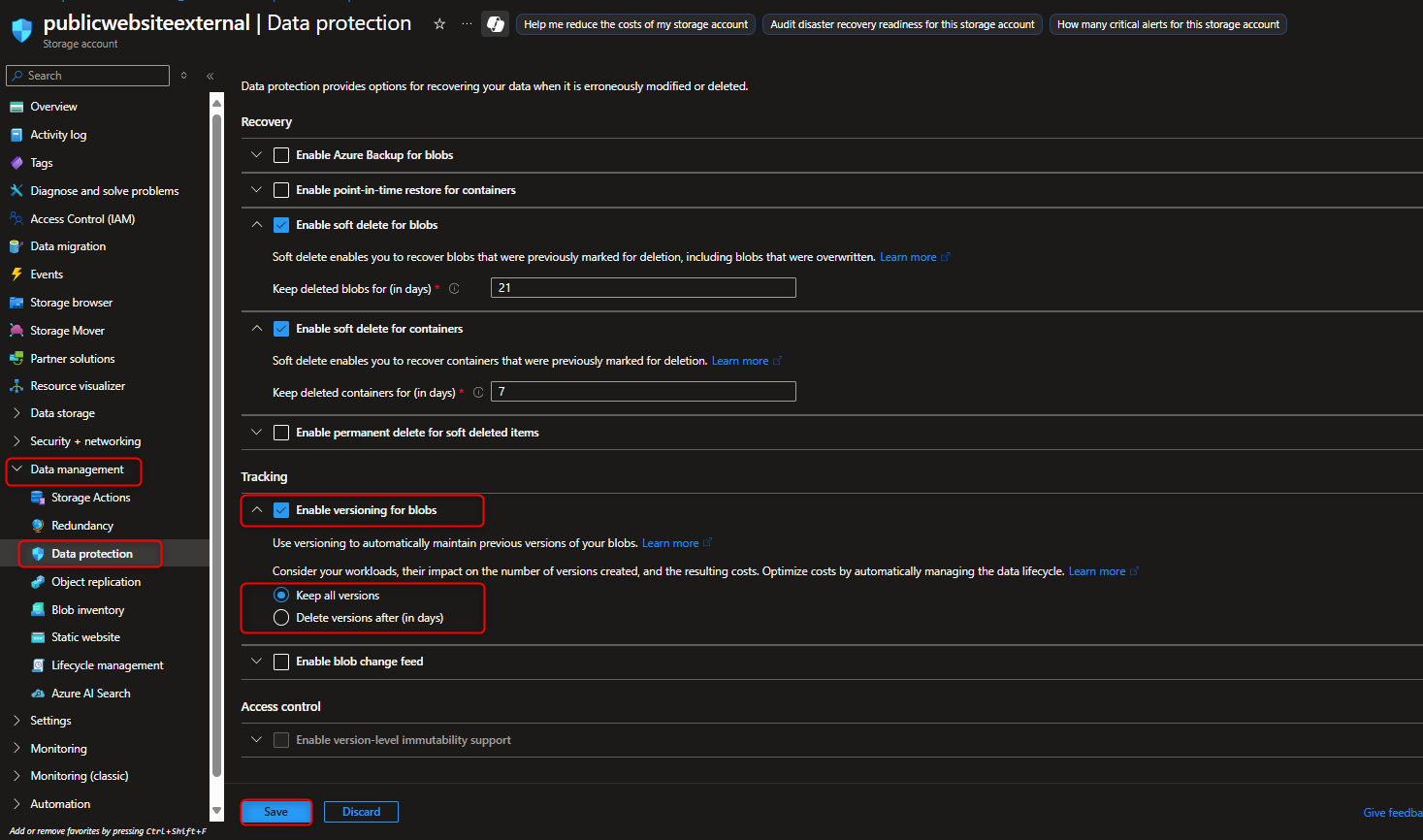Click the Diagnose and solve problems icon
This screenshot has height=840, width=1423.
pos(16,191)
